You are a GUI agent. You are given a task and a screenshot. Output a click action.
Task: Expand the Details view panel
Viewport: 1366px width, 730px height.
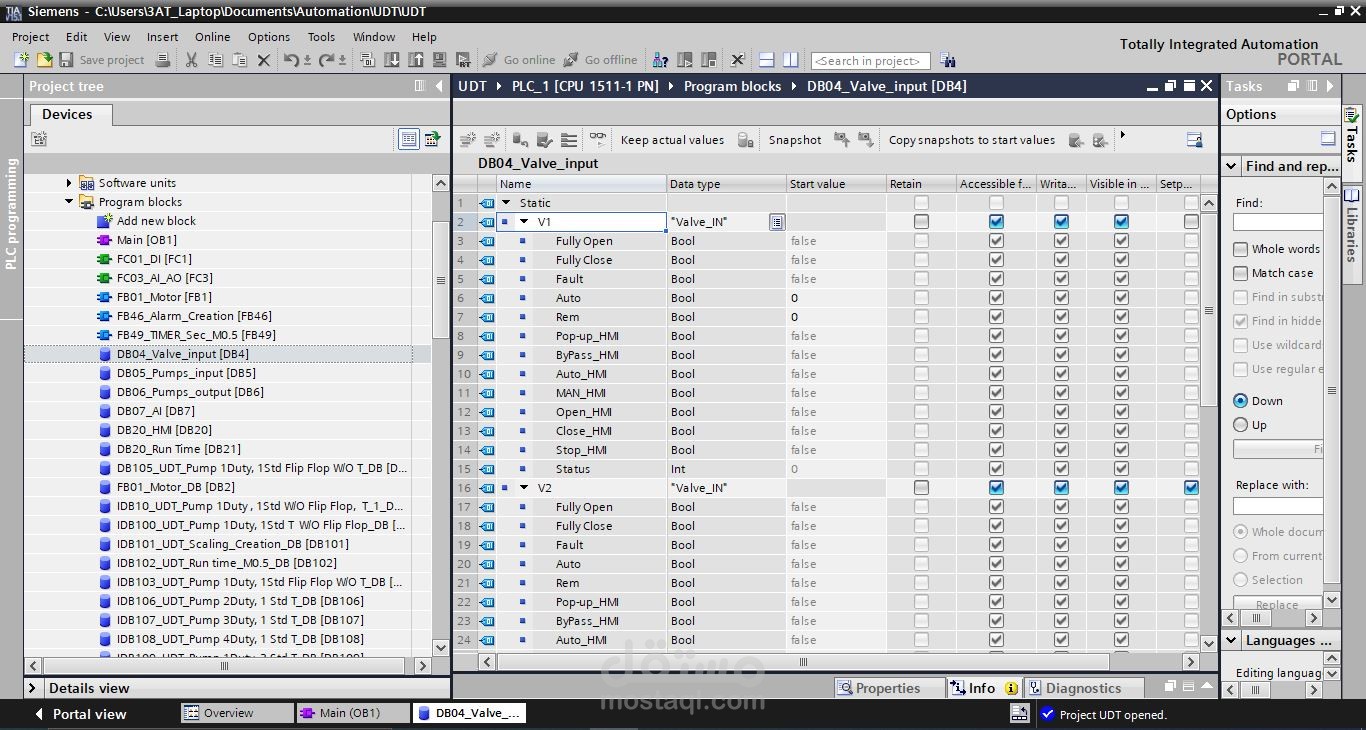pyautogui.click(x=33, y=688)
